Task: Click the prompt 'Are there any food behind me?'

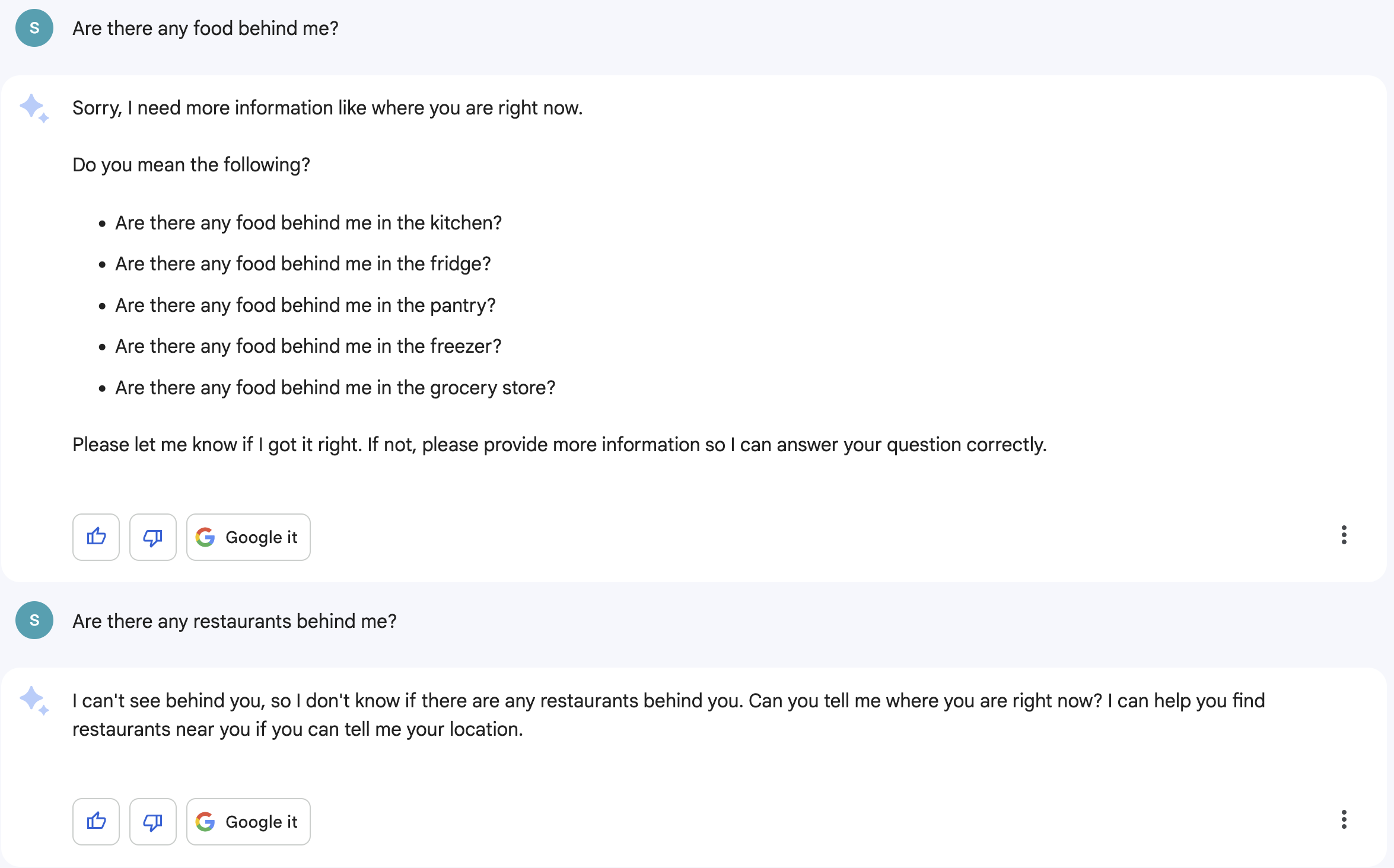Action: coord(205,28)
